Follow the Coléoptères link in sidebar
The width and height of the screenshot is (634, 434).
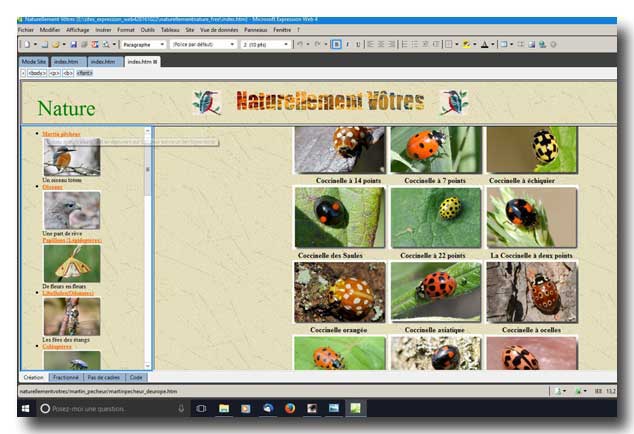point(57,347)
